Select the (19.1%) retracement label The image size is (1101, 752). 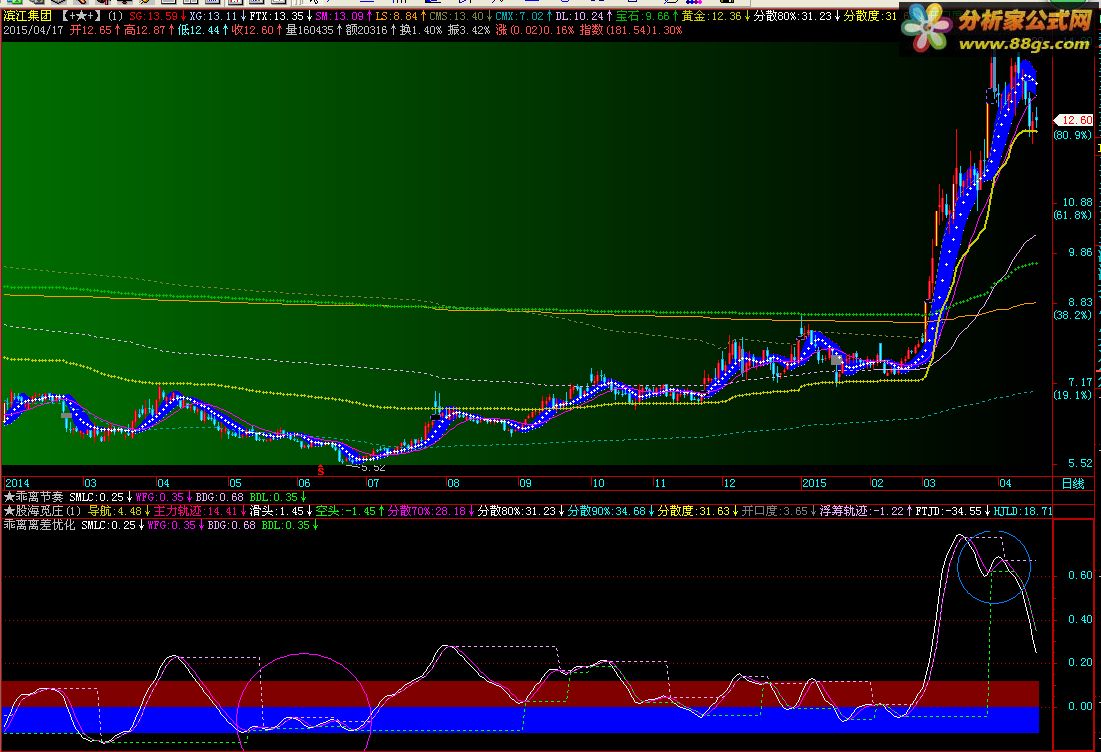tap(1073, 395)
